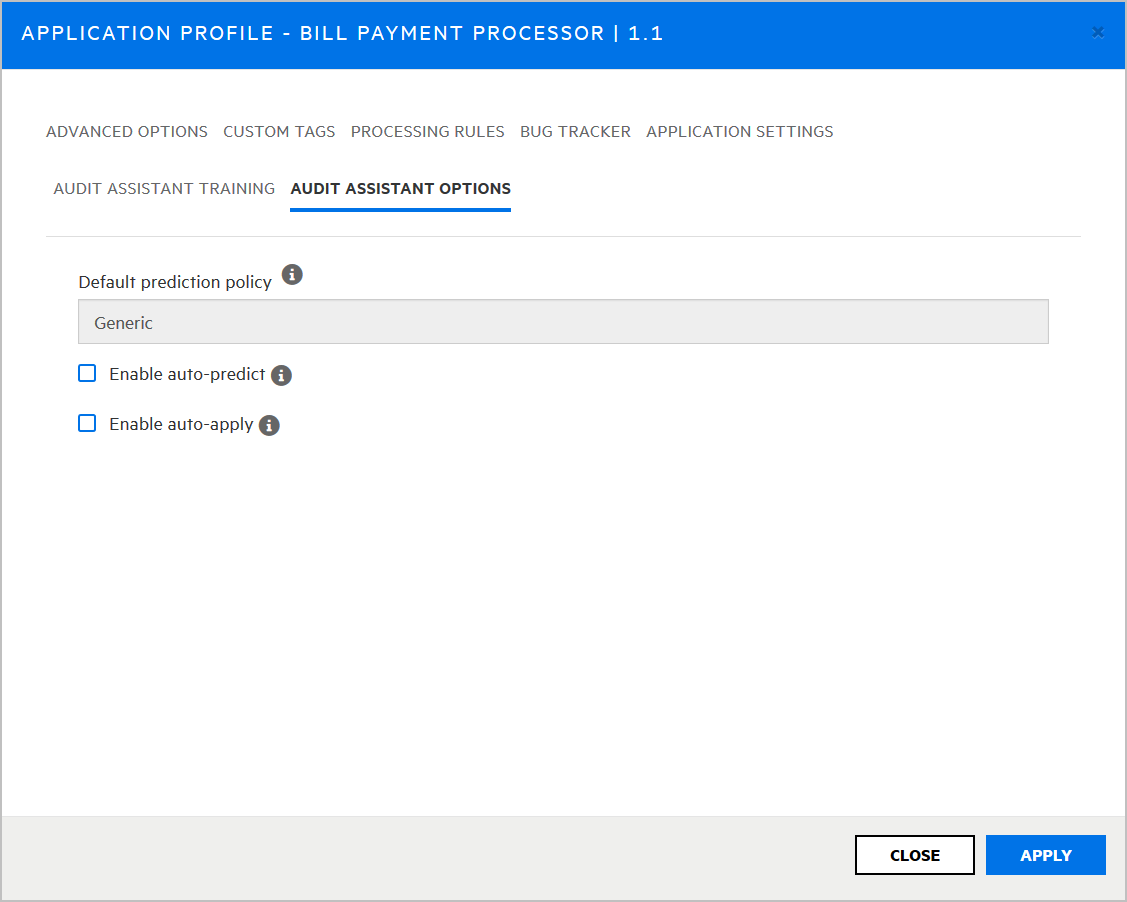Open the Custom Tags tab

pyautogui.click(x=279, y=132)
